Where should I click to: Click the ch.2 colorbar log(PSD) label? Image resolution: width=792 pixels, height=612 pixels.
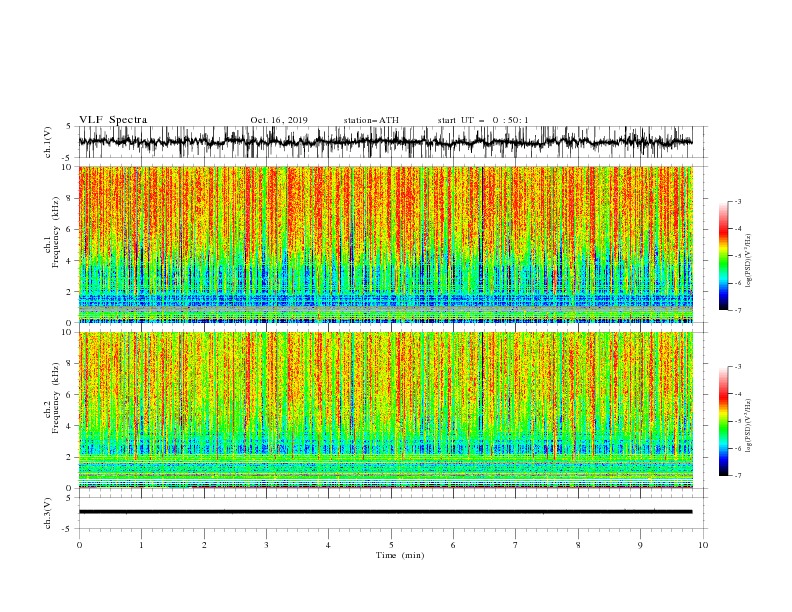(748, 426)
